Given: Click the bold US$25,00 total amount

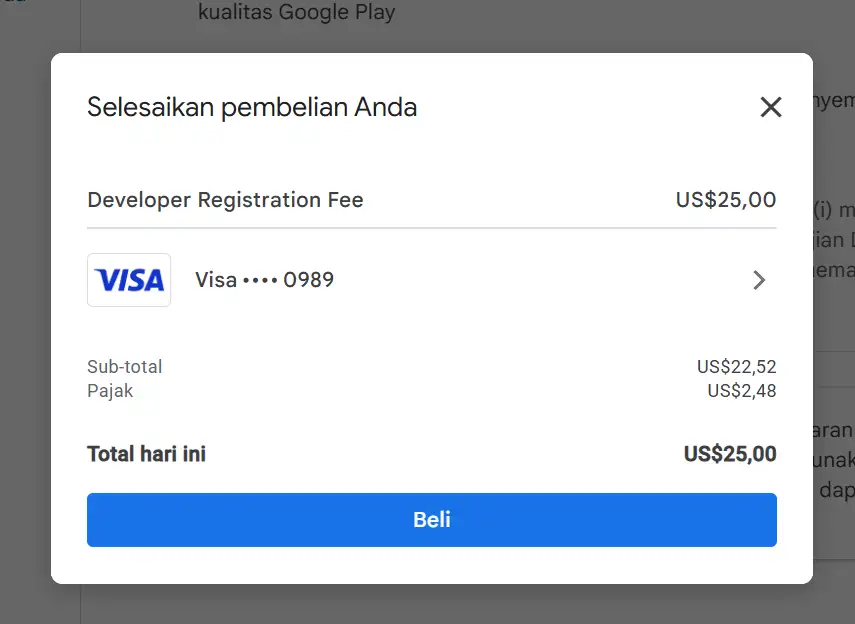Looking at the screenshot, I should click(x=729, y=454).
